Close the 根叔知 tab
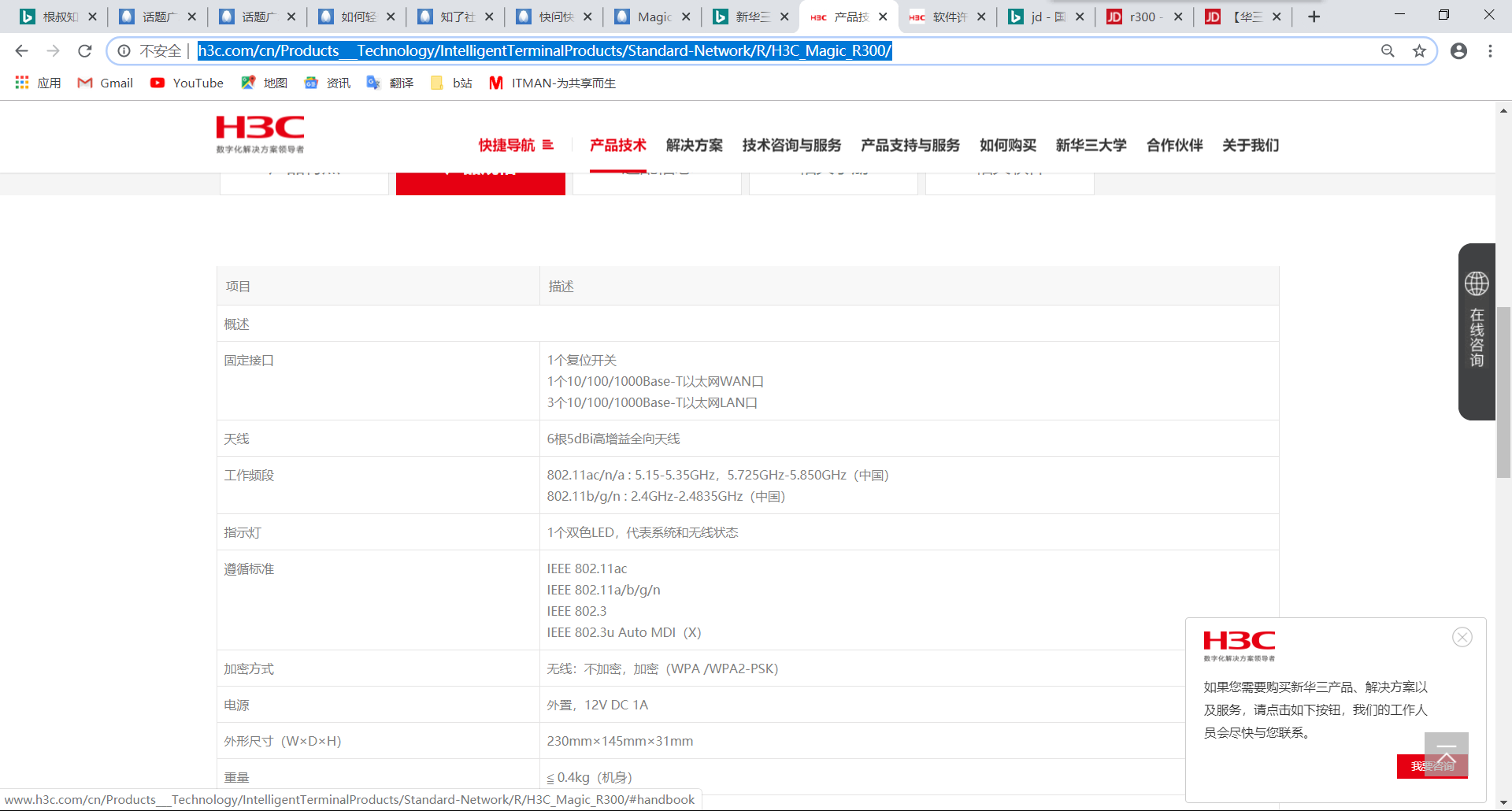The width and height of the screenshot is (1512, 811). coord(92,17)
